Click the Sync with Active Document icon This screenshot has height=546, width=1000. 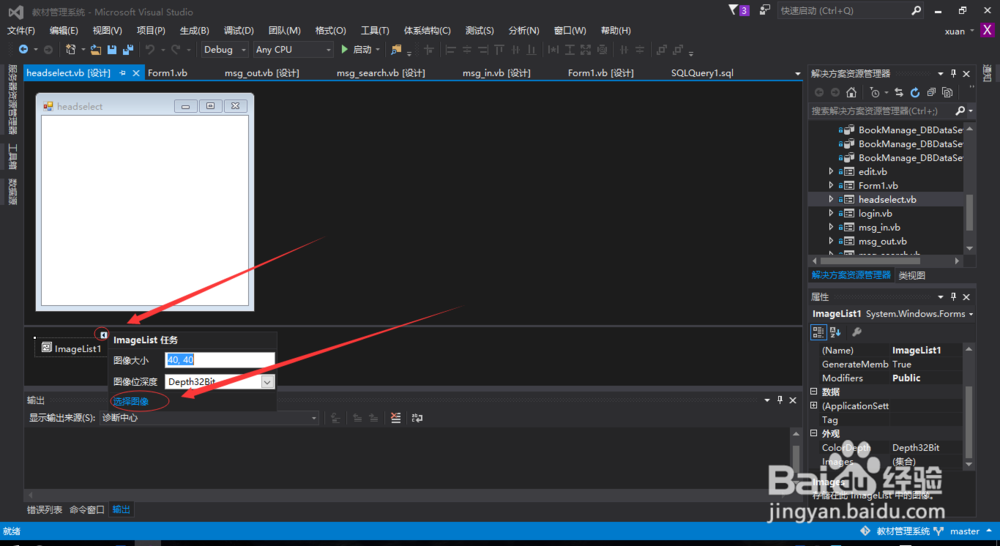click(899, 92)
